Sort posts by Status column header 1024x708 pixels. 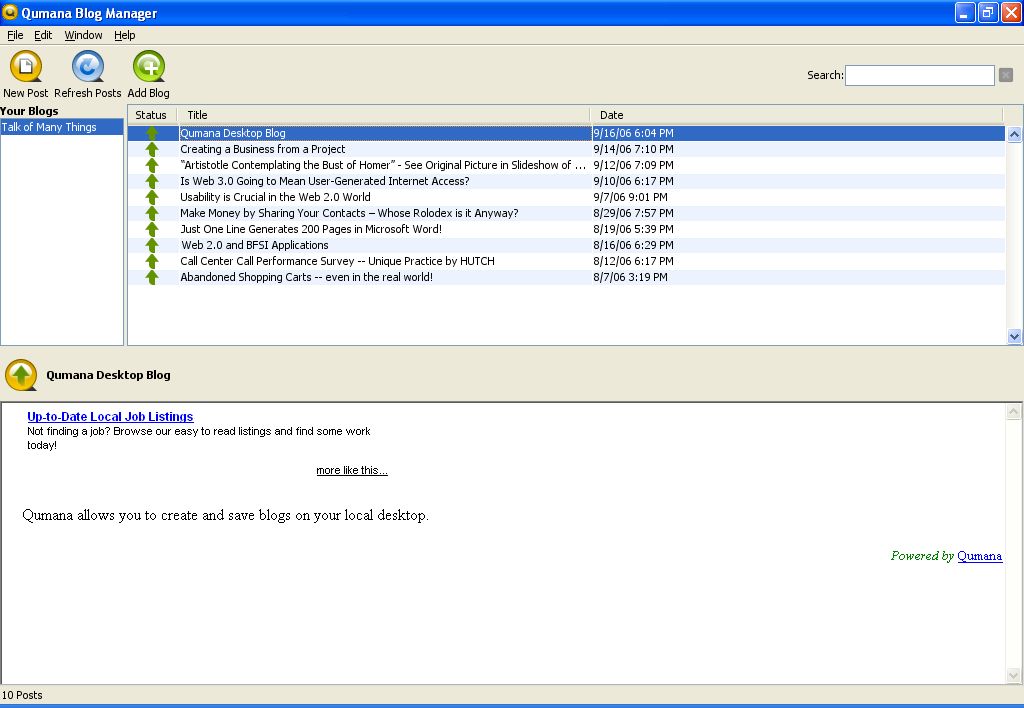tap(151, 115)
